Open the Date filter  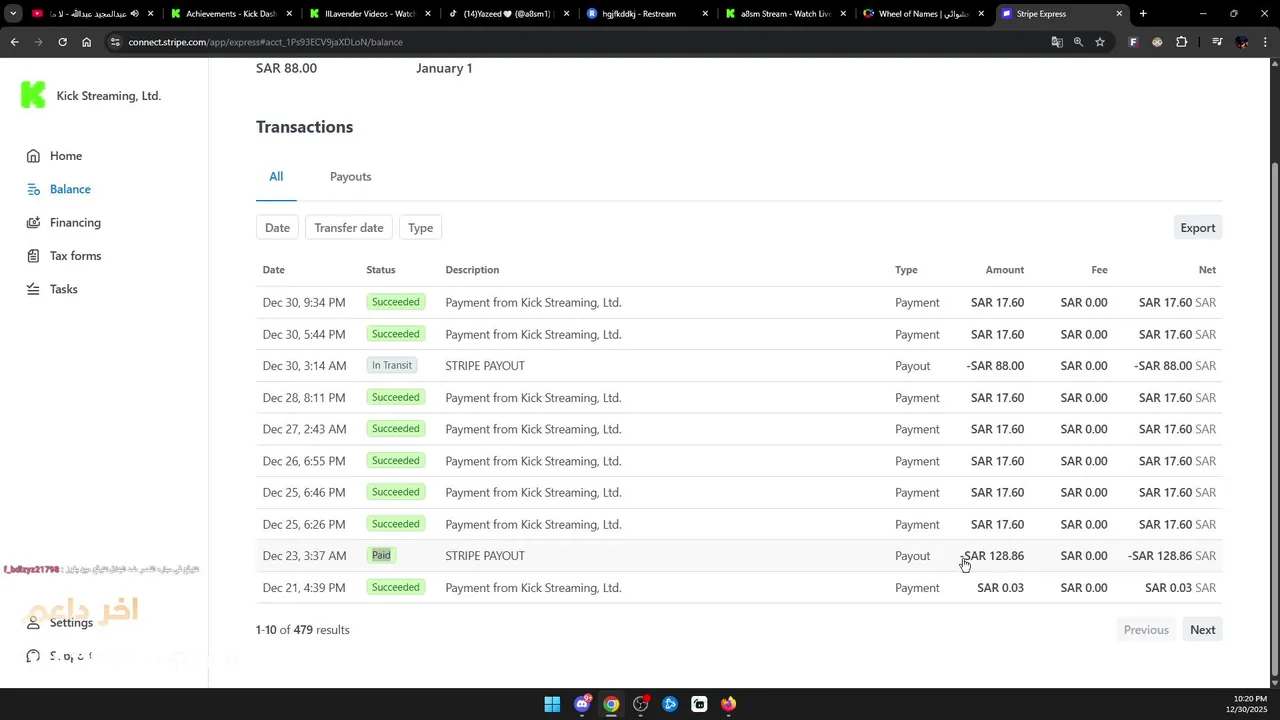coord(277,228)
